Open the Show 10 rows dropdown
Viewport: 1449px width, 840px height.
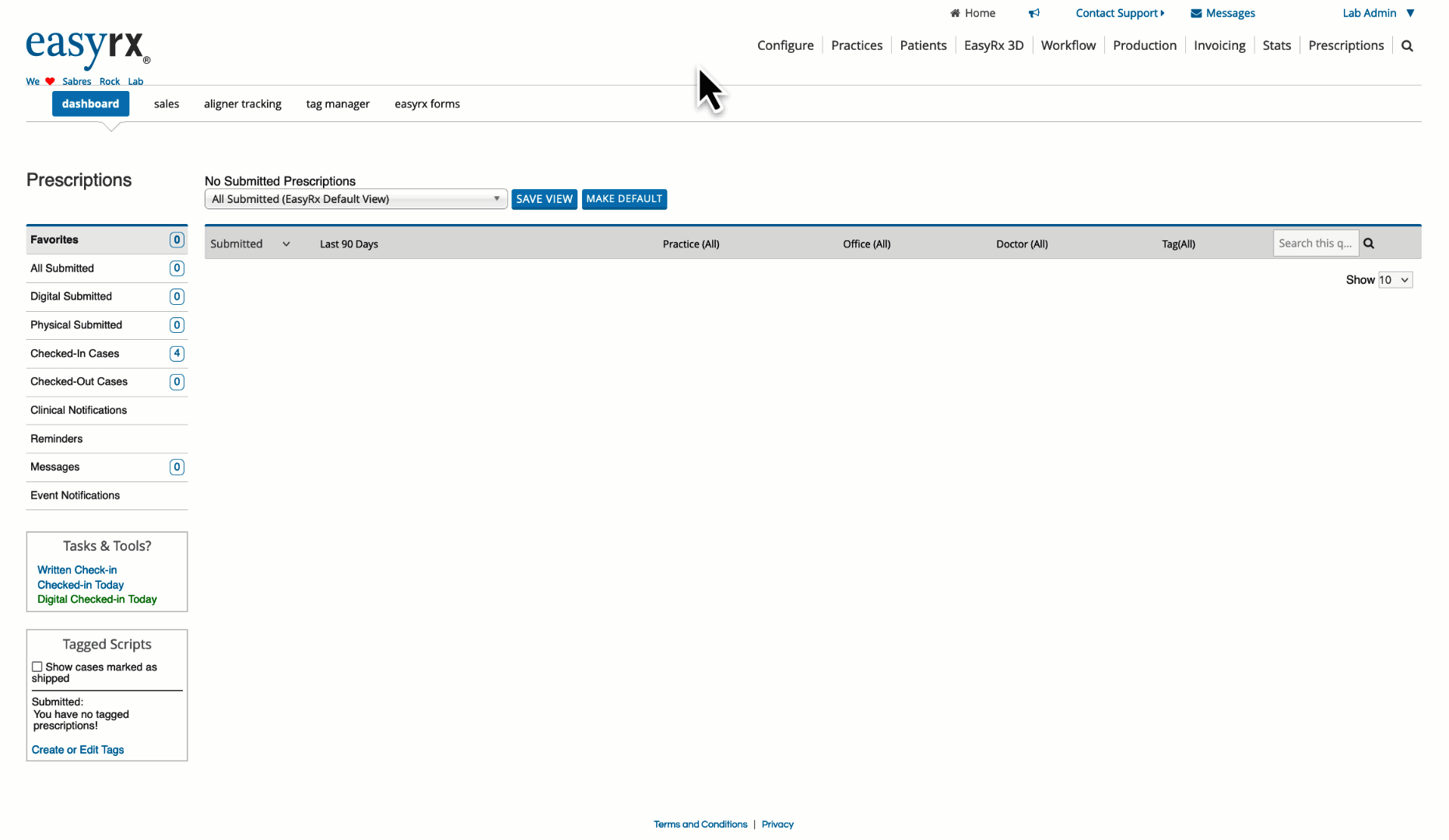pos(1395,280)
